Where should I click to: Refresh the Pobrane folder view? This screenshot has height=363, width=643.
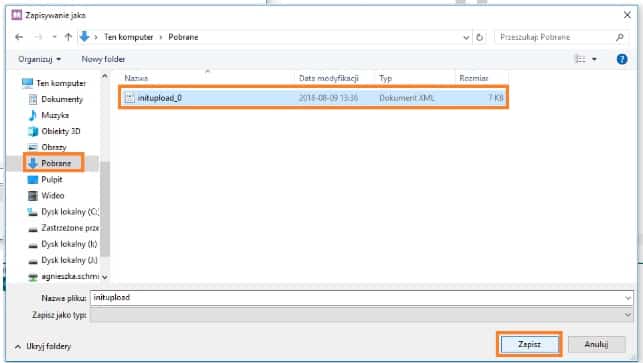(479, 37)
